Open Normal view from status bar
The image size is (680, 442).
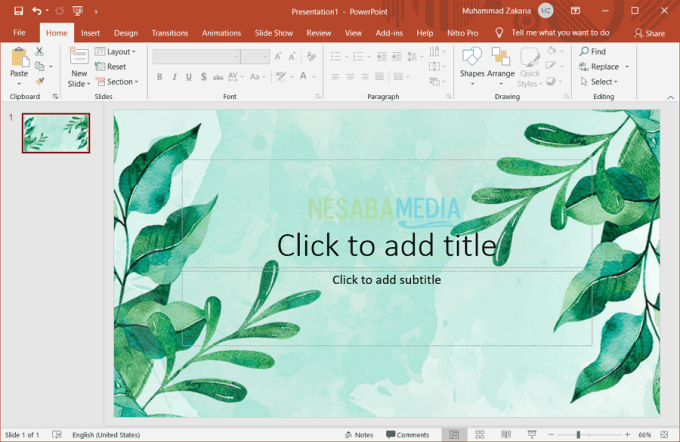[x=454, y=434]
